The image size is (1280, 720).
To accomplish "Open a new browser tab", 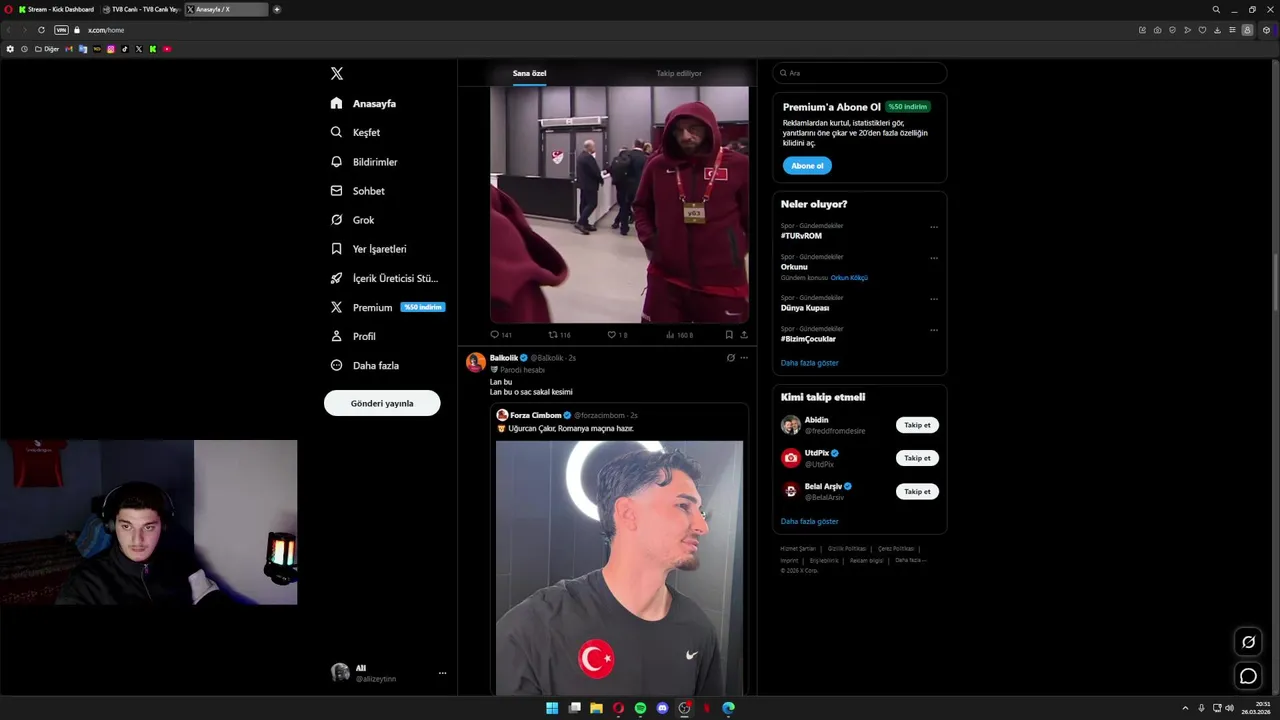I will [277, 9].
